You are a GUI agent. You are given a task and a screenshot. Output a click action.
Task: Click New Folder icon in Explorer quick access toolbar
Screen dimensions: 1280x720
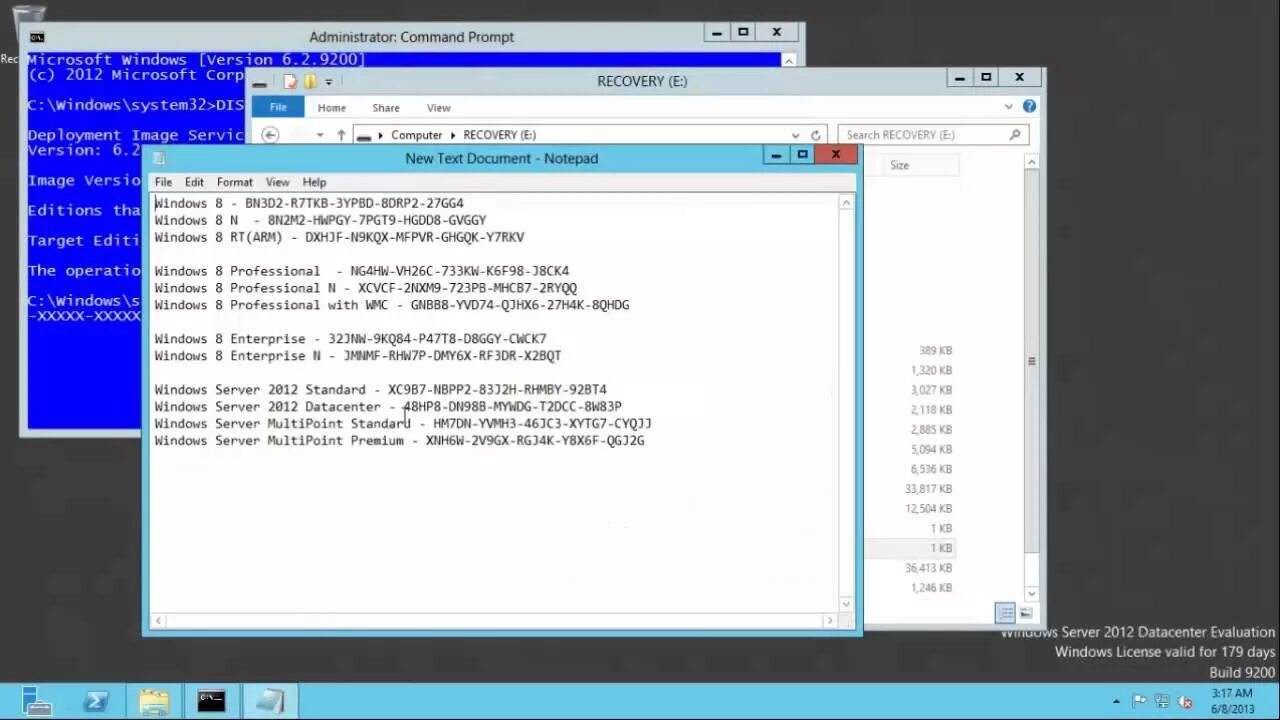point(310,82)
